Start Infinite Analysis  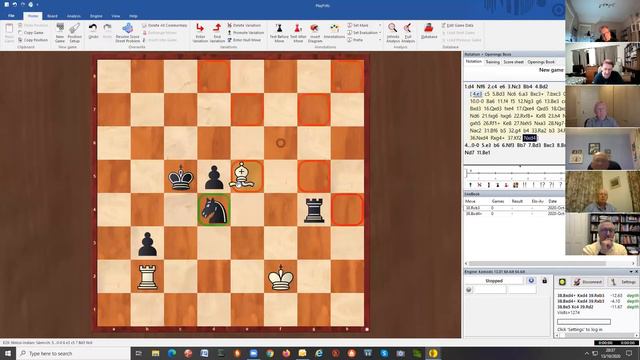393,33
